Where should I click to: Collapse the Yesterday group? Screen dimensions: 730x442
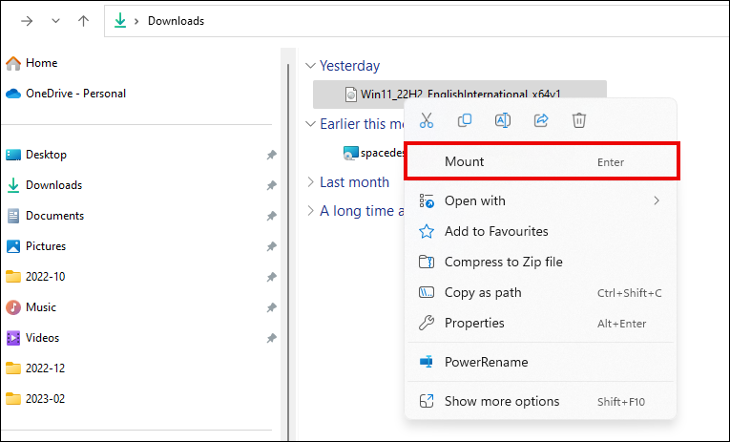[310, 66]
